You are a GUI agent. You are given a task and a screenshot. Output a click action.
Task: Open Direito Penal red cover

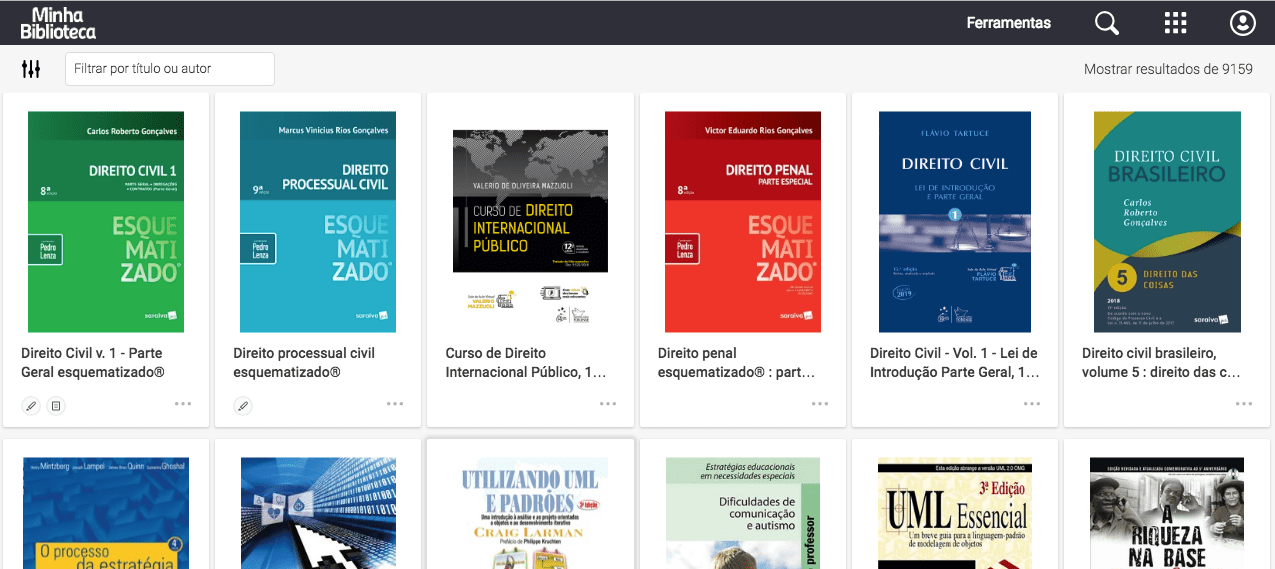click(x=743, y=222)
